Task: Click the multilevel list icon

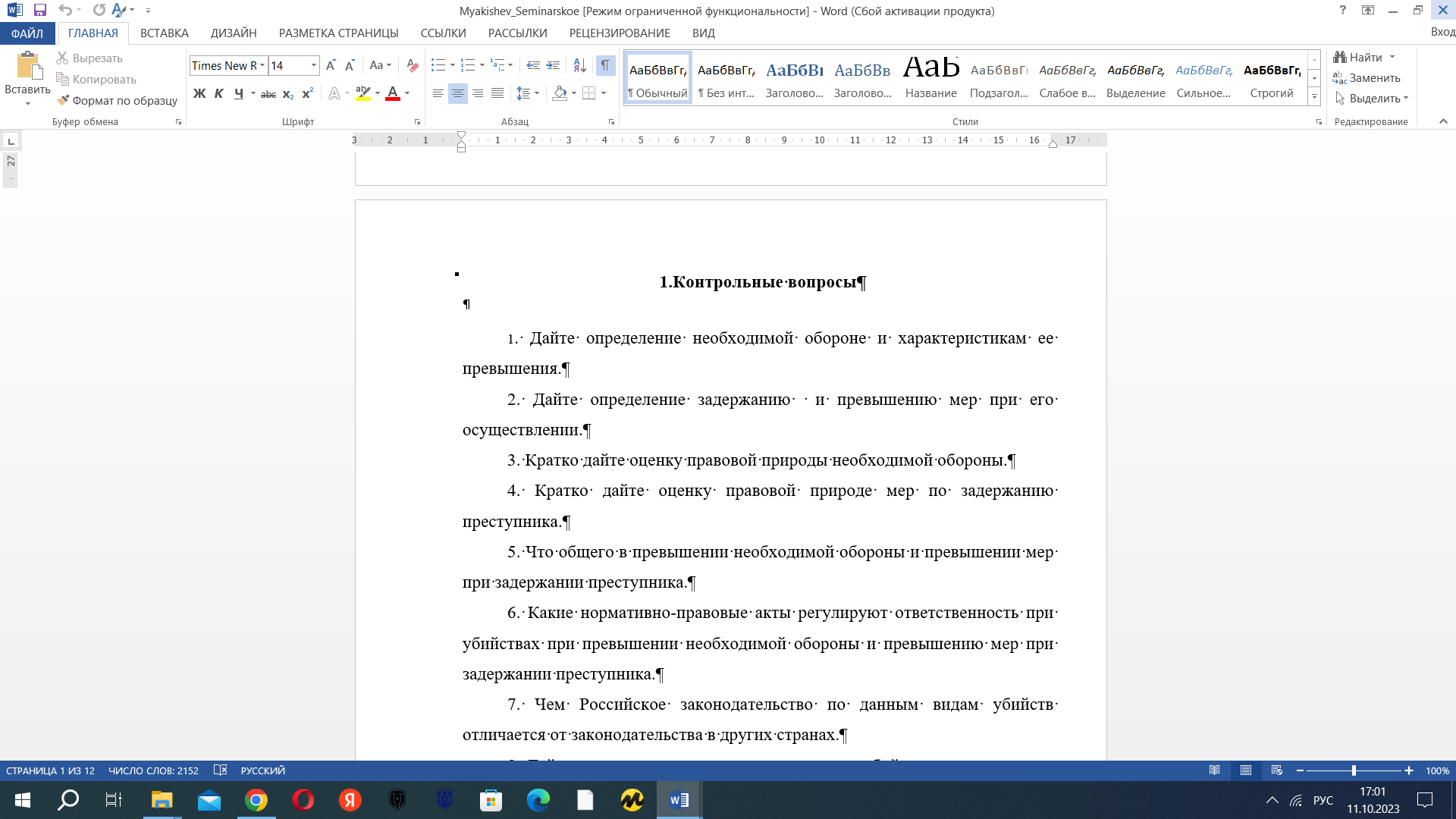Action: coord(497,66)
